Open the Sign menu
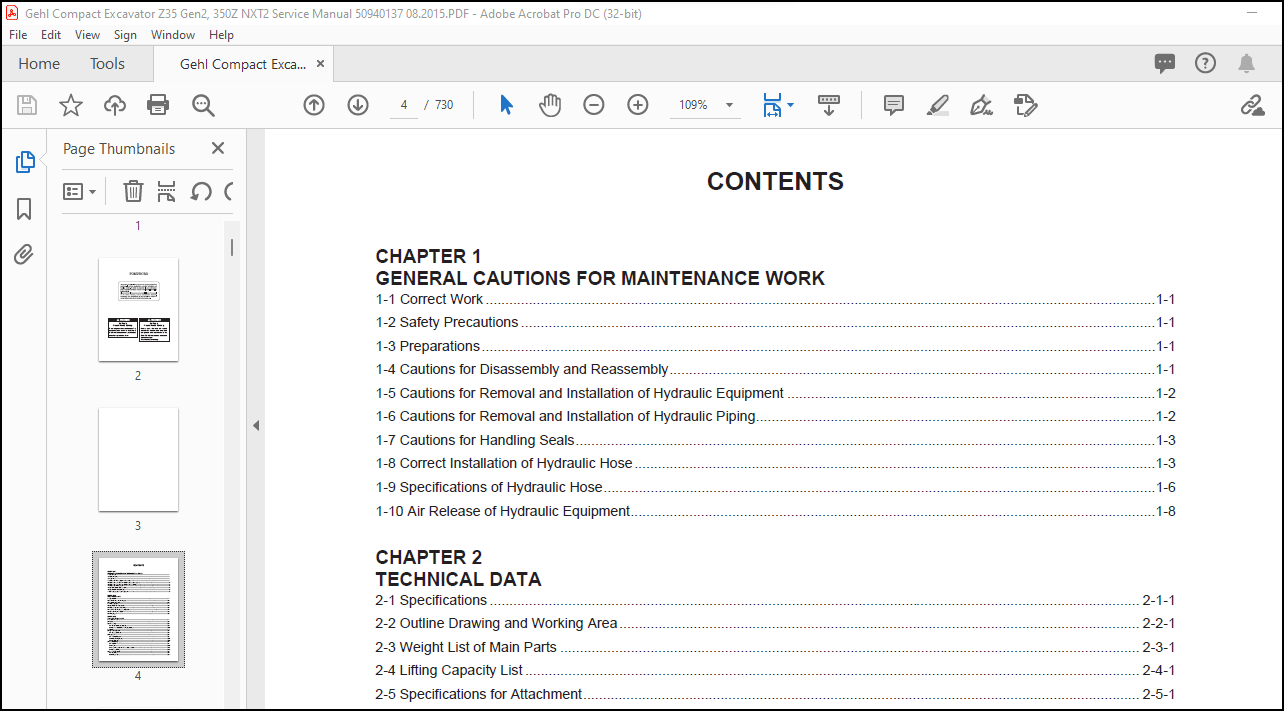Image resolution: width=1284 pixels, height=711 pixels. point(125,34)
